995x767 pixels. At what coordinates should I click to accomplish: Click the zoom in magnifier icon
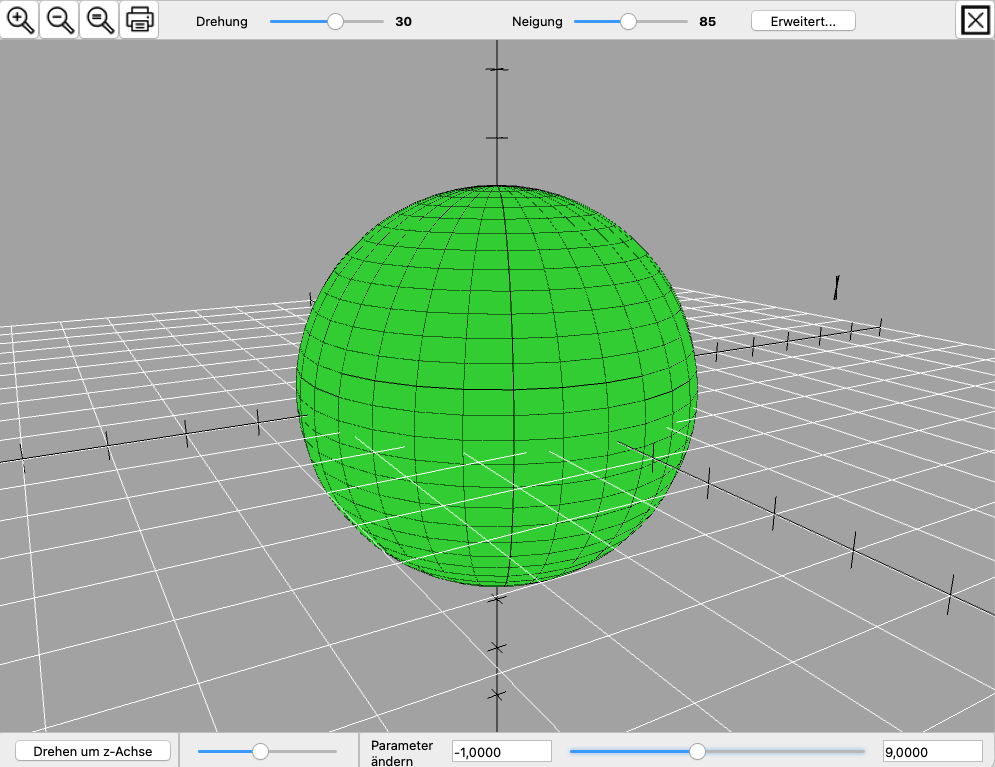coord(20,20)
